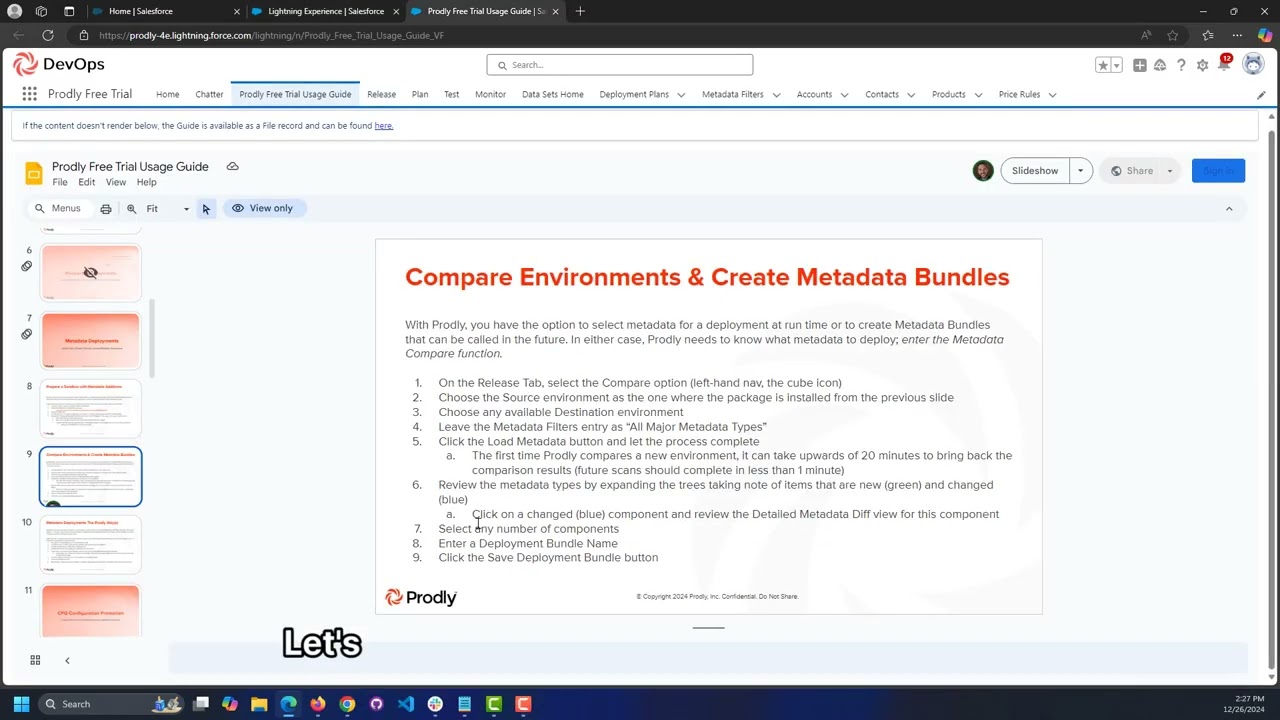Open the Home navigation tab
1280x720 pixels.
168,94
